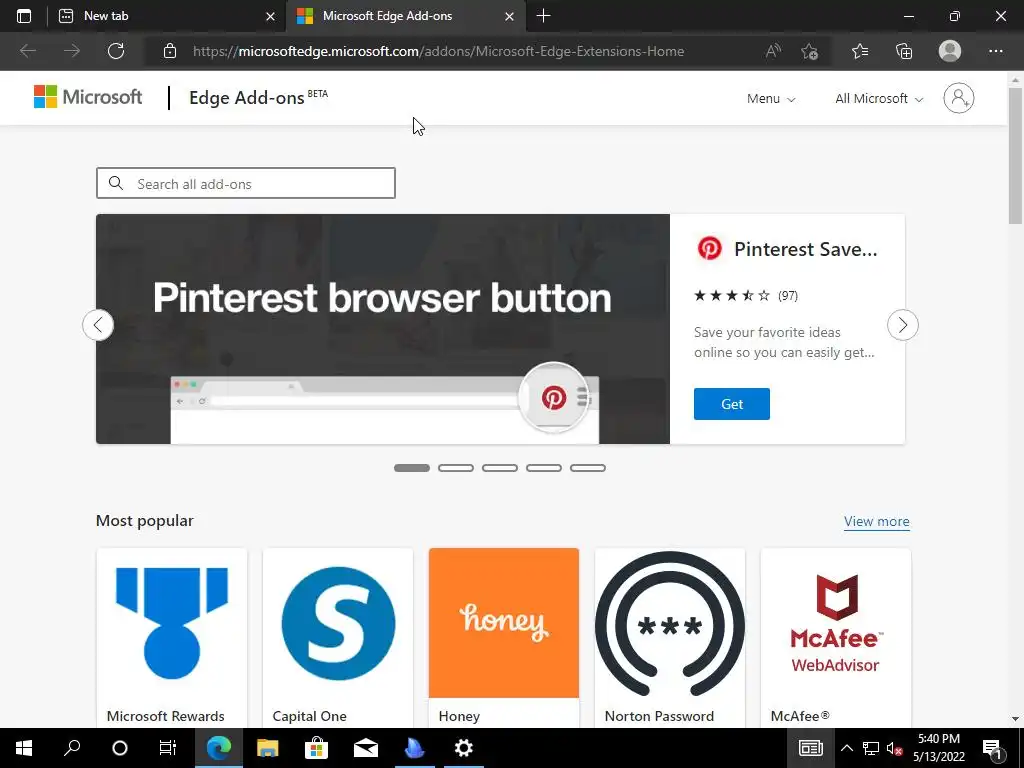The width and height of the screenshot is (1024, 768).
Task: Select the fifth carousel indicator
Action: (x=588, y=468)
